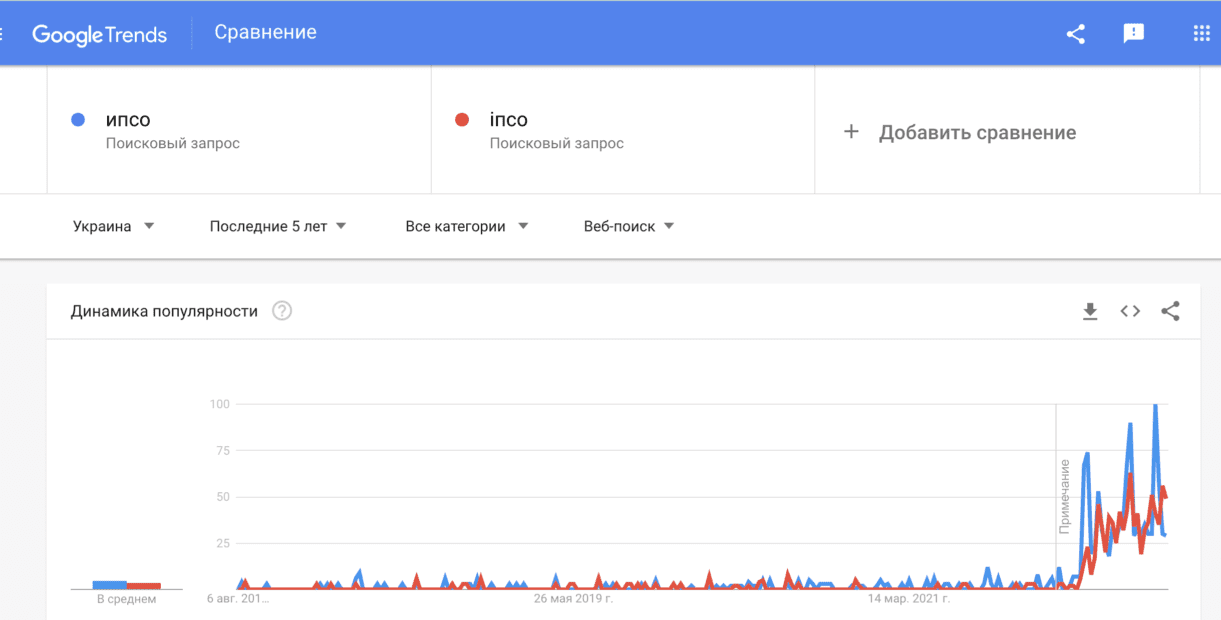Open the Веб-поиск search type dropdown
The width and height of the screenshot is (1221, 620).
629,226
